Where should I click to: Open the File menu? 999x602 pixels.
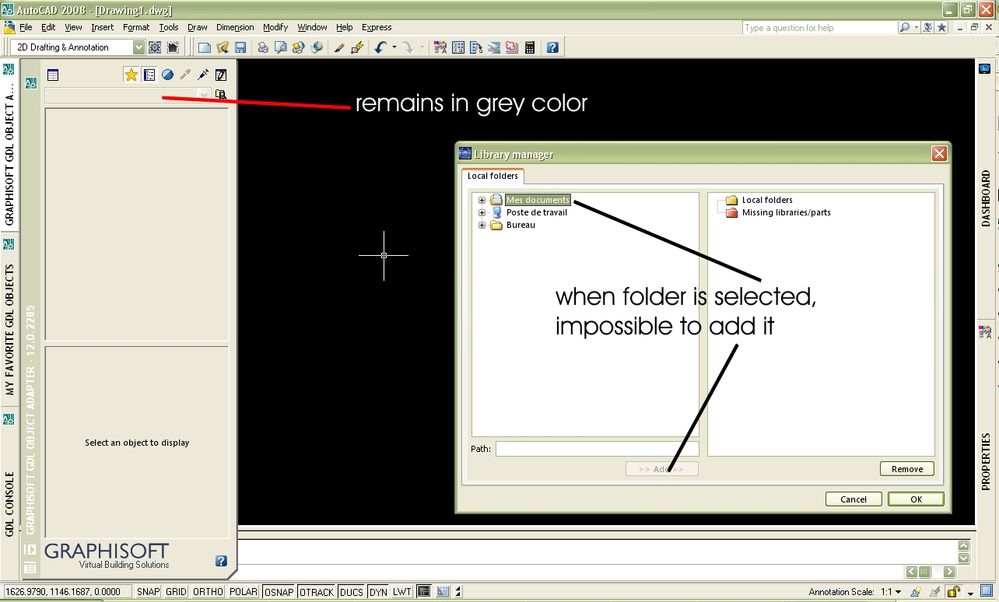coord(25,27)
